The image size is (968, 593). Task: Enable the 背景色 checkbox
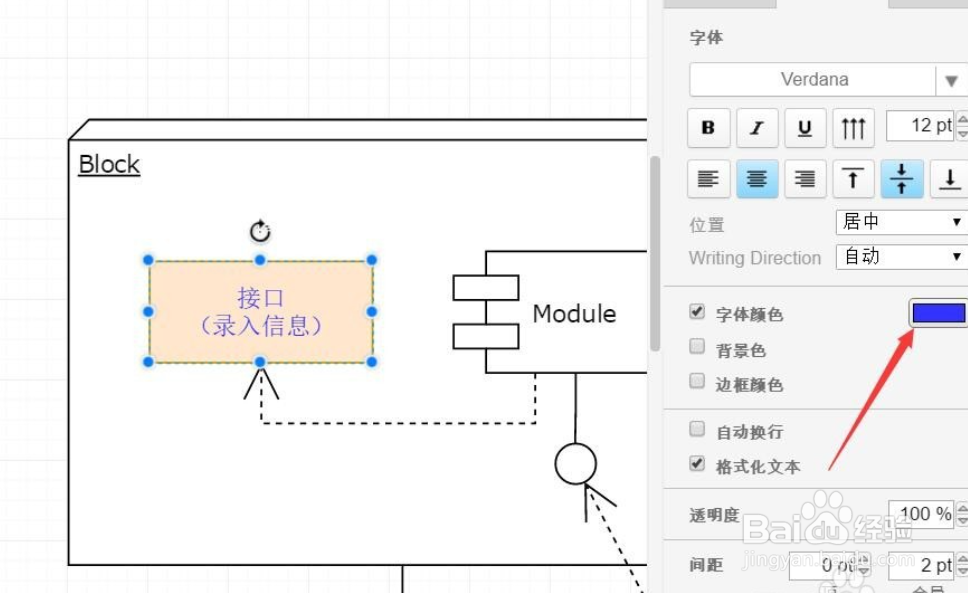(696, 348)
